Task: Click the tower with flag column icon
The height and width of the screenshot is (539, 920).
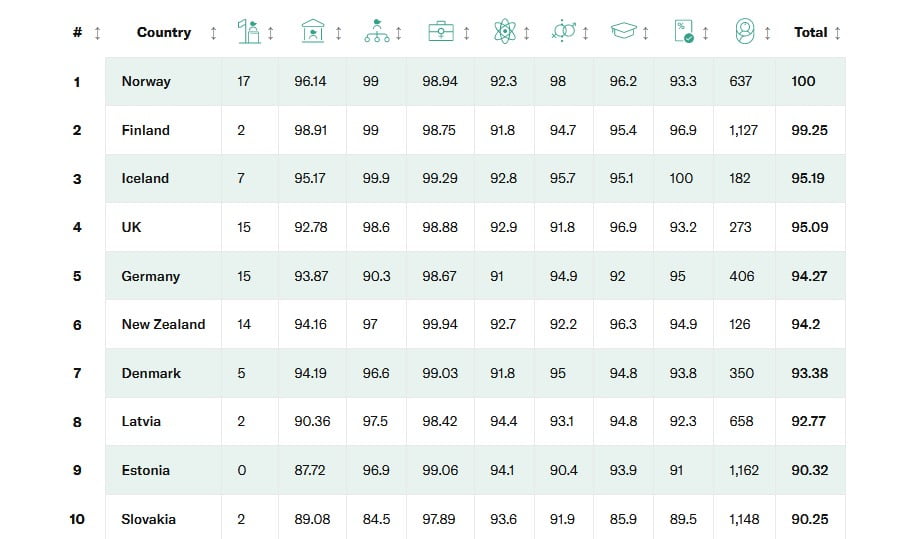Action: coord(249,32)
